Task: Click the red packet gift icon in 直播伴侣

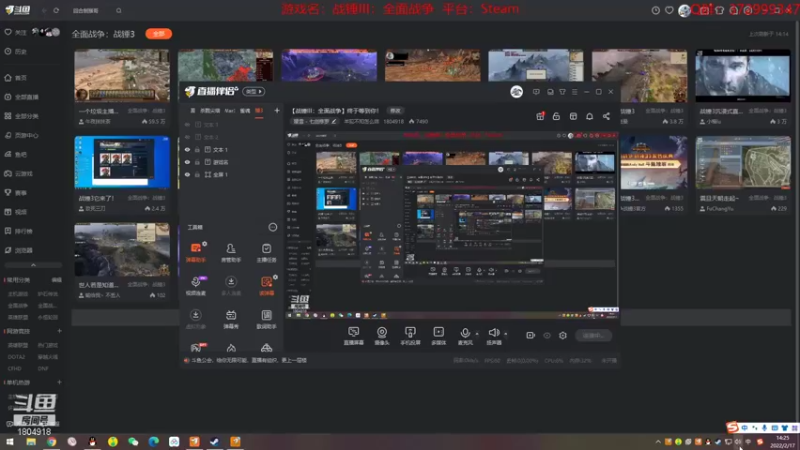Action: (540, 116)
